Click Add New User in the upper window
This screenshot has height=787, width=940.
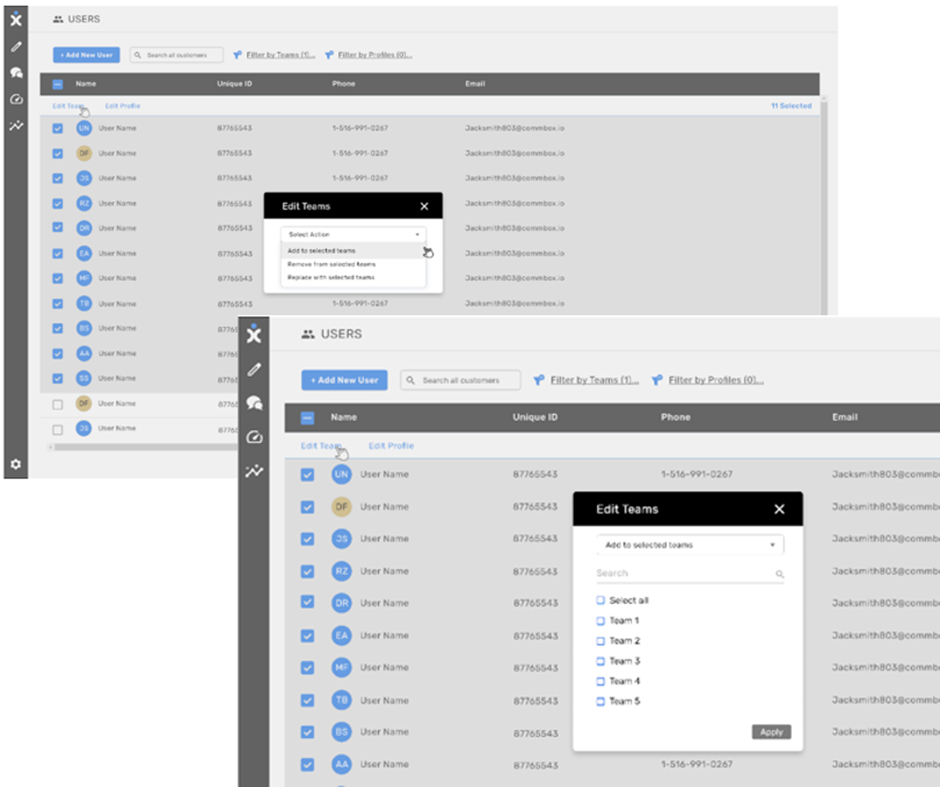86,55
